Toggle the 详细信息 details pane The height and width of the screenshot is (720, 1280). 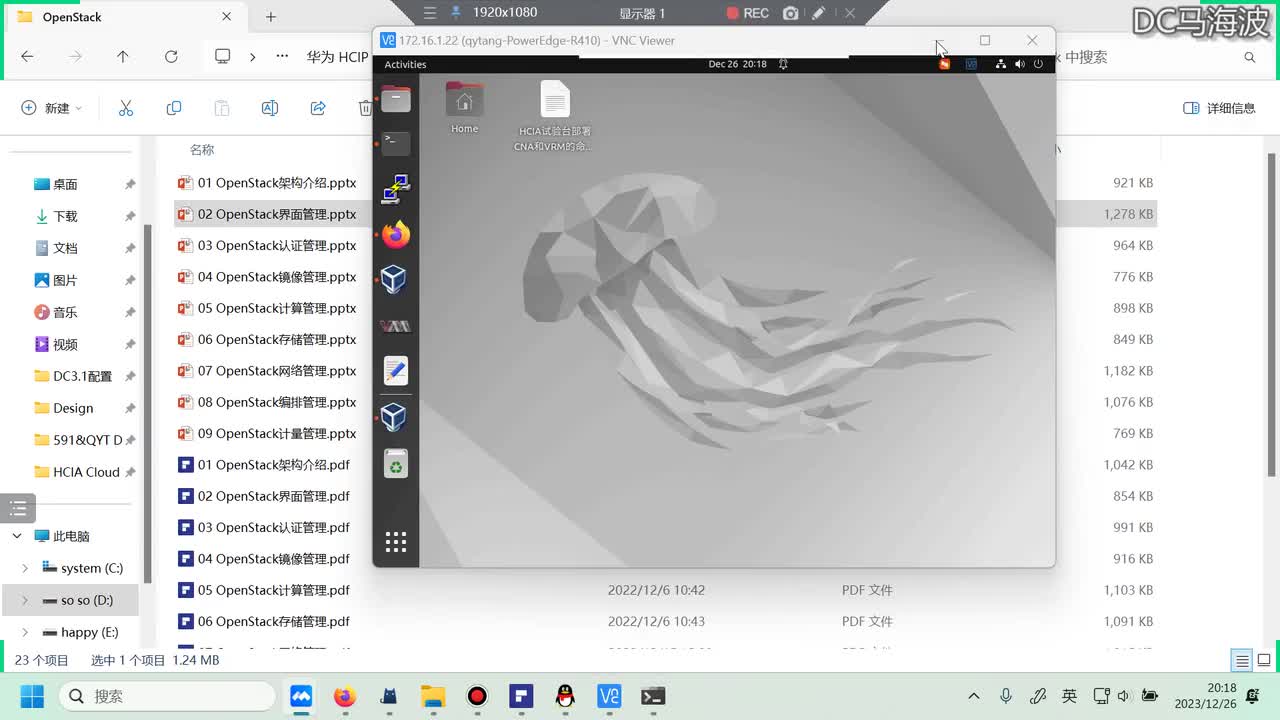click(1219, 108)
